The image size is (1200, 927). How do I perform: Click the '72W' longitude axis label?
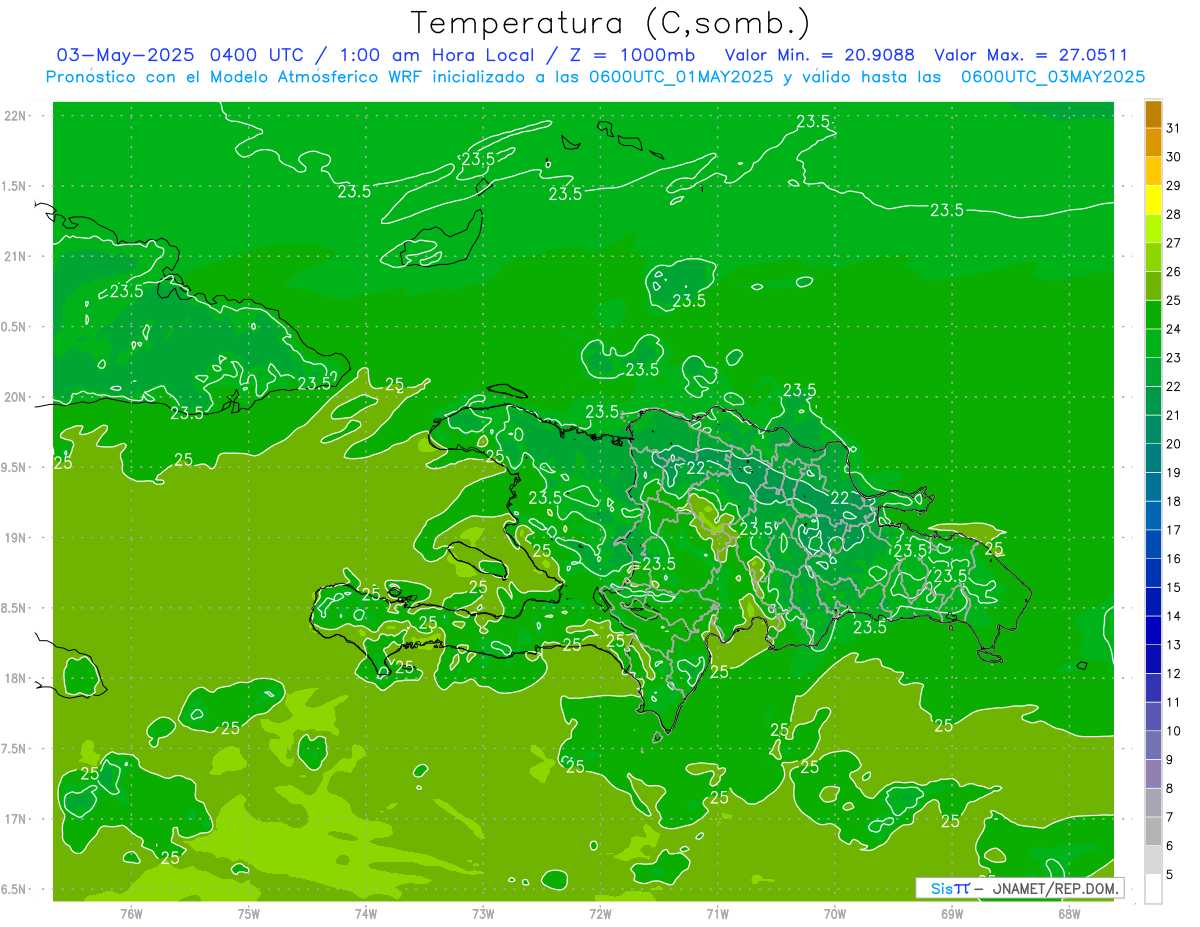pos(600,913)
